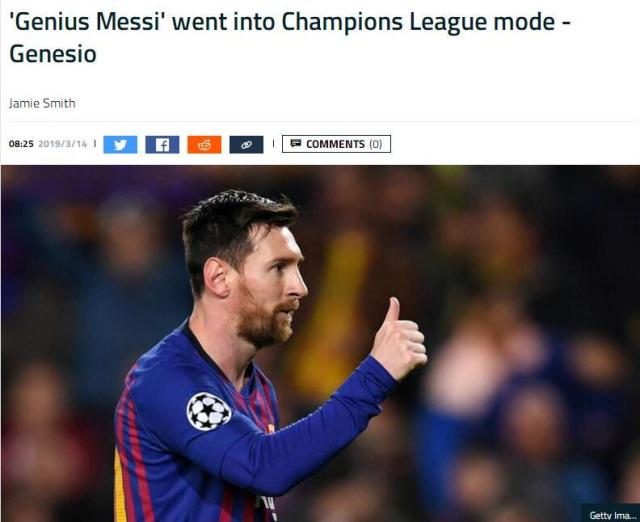The height and width of the screenshot is (522, 640).
Task: Share the article on Facebook
Action: pos(162,144)
